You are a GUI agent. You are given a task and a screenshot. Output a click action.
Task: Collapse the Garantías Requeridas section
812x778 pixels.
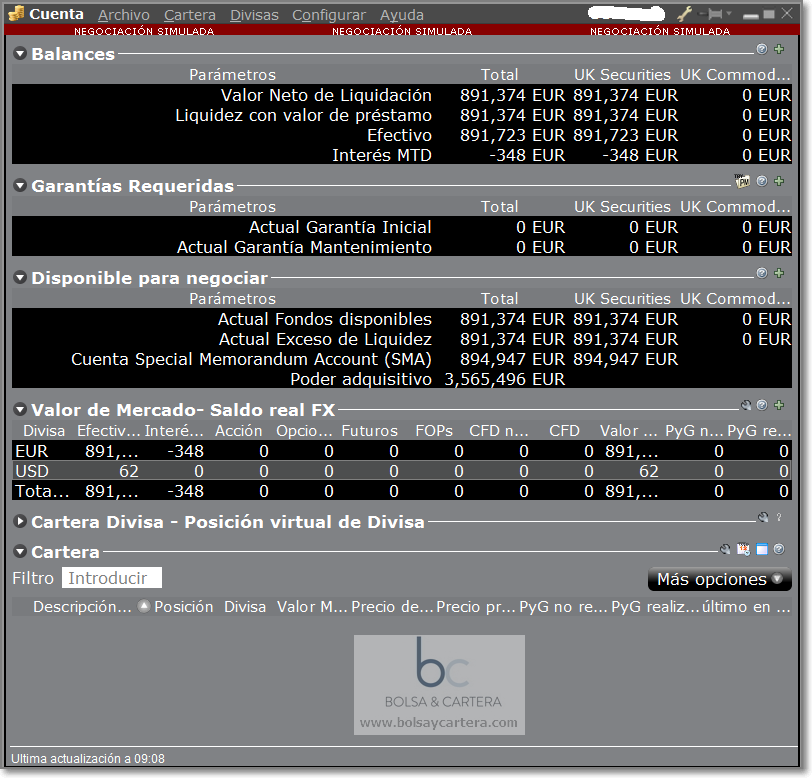[x=20, y=185]
